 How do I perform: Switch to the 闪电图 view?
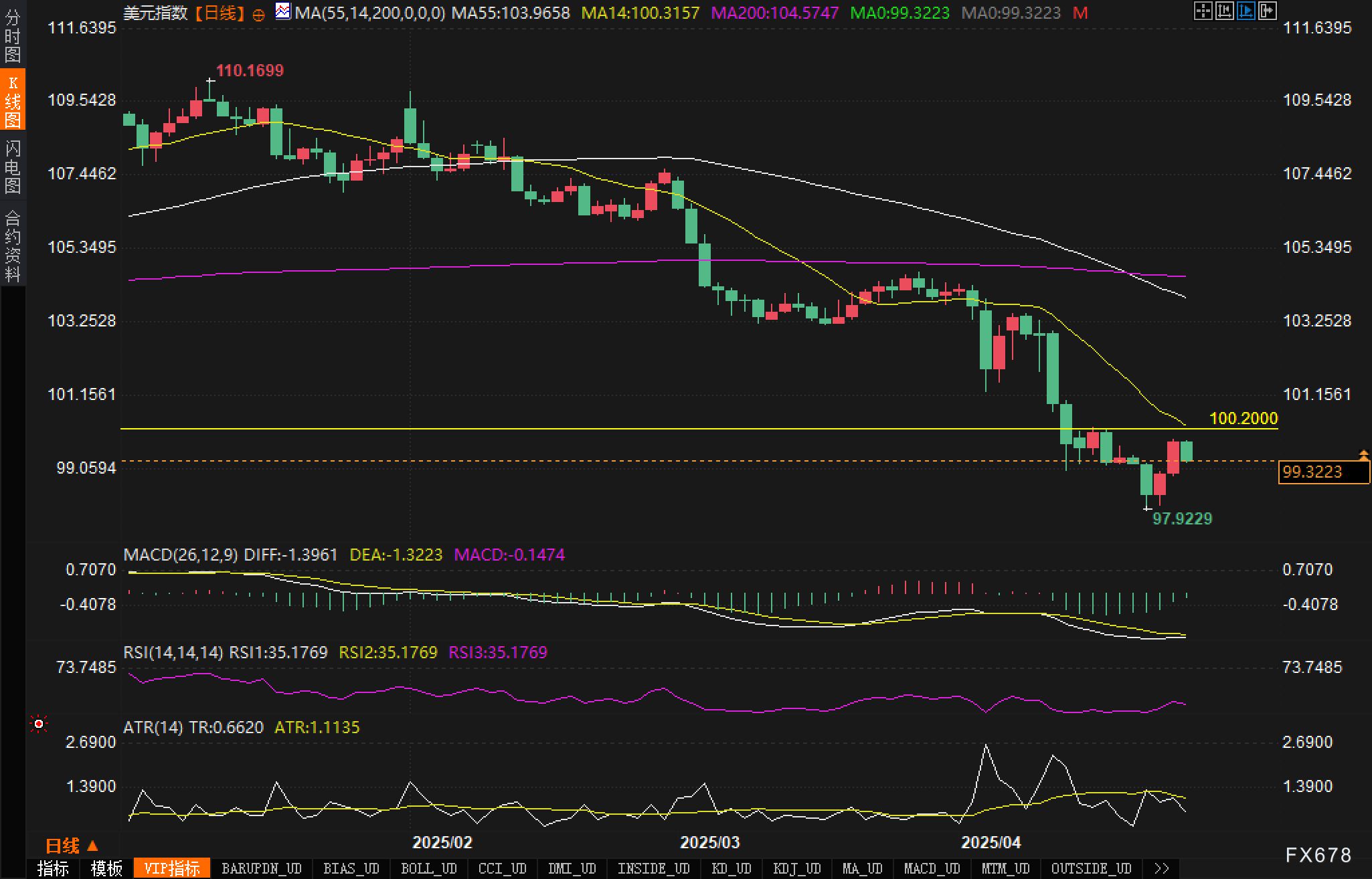(13, 167)
